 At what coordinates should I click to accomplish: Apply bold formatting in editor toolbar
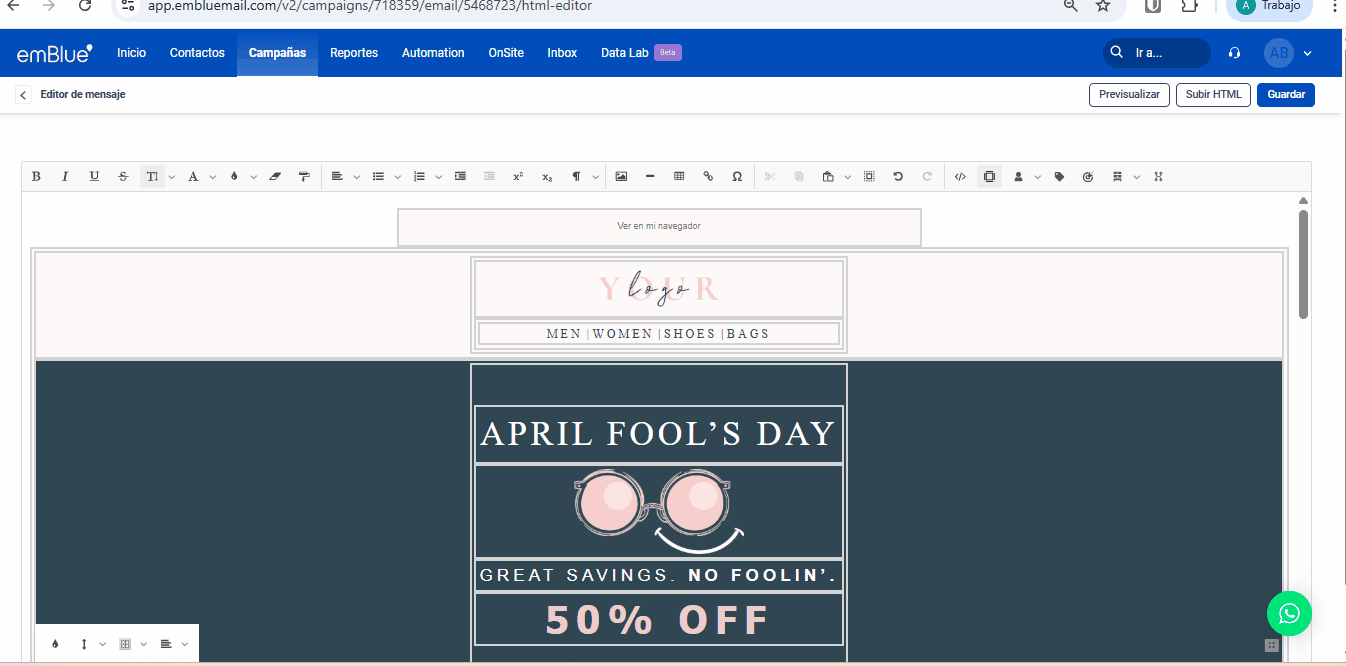pyautogui.click(x=36, y=177)
